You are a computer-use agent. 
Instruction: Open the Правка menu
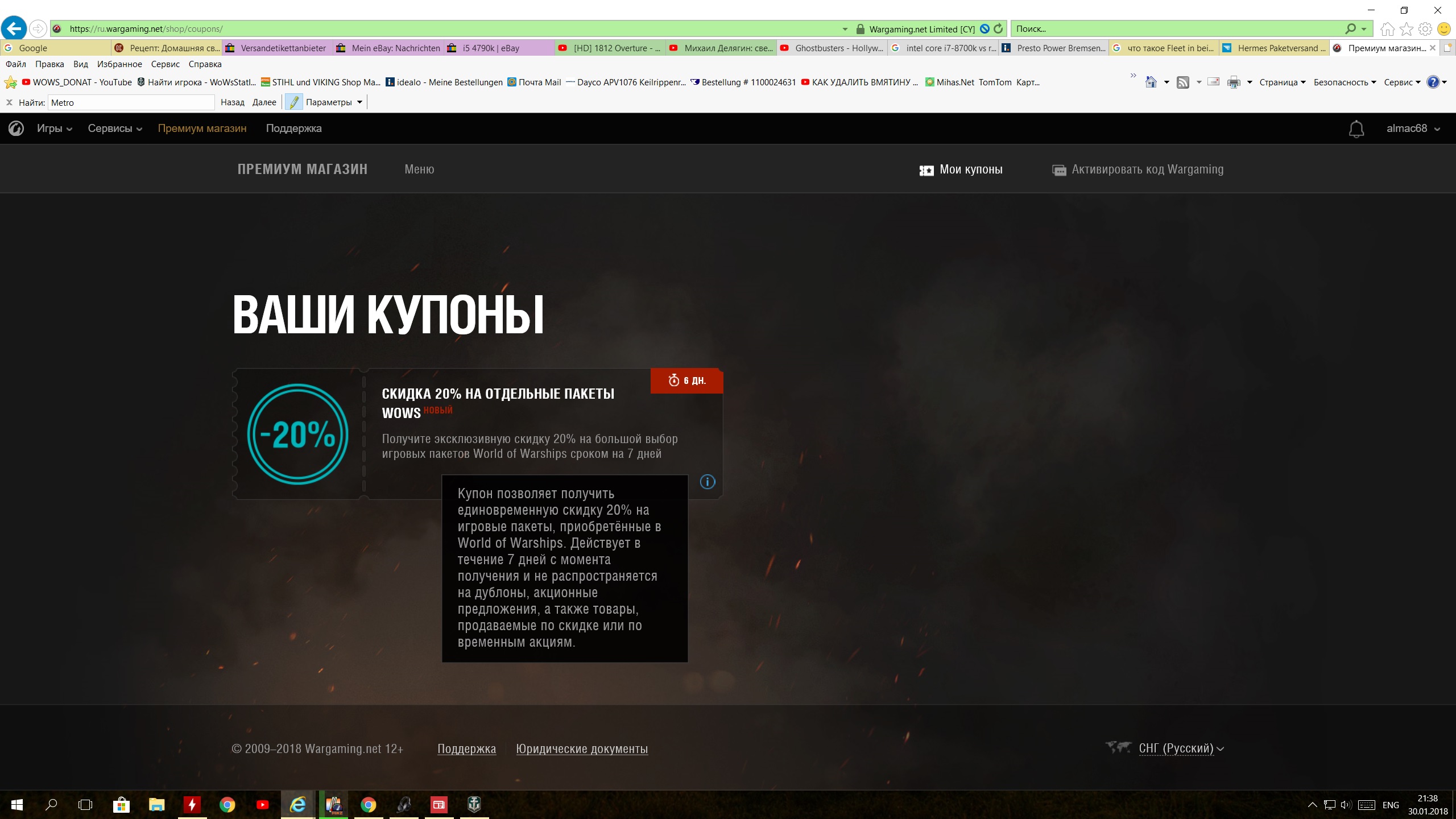tap(49, 64)
